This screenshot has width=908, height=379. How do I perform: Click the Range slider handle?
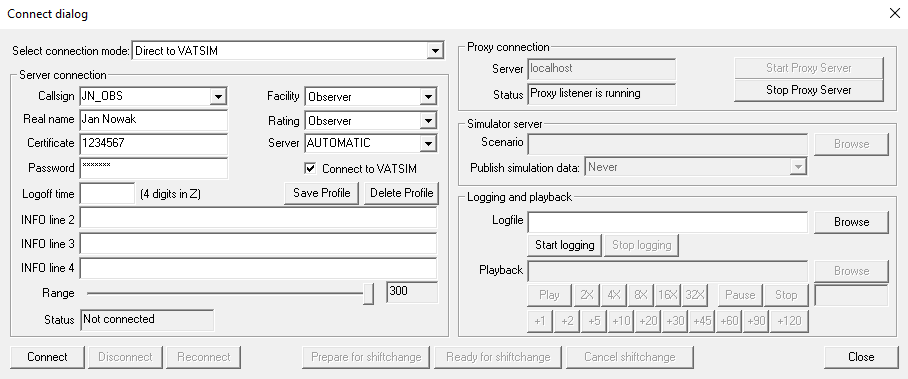tap(369, 293)
